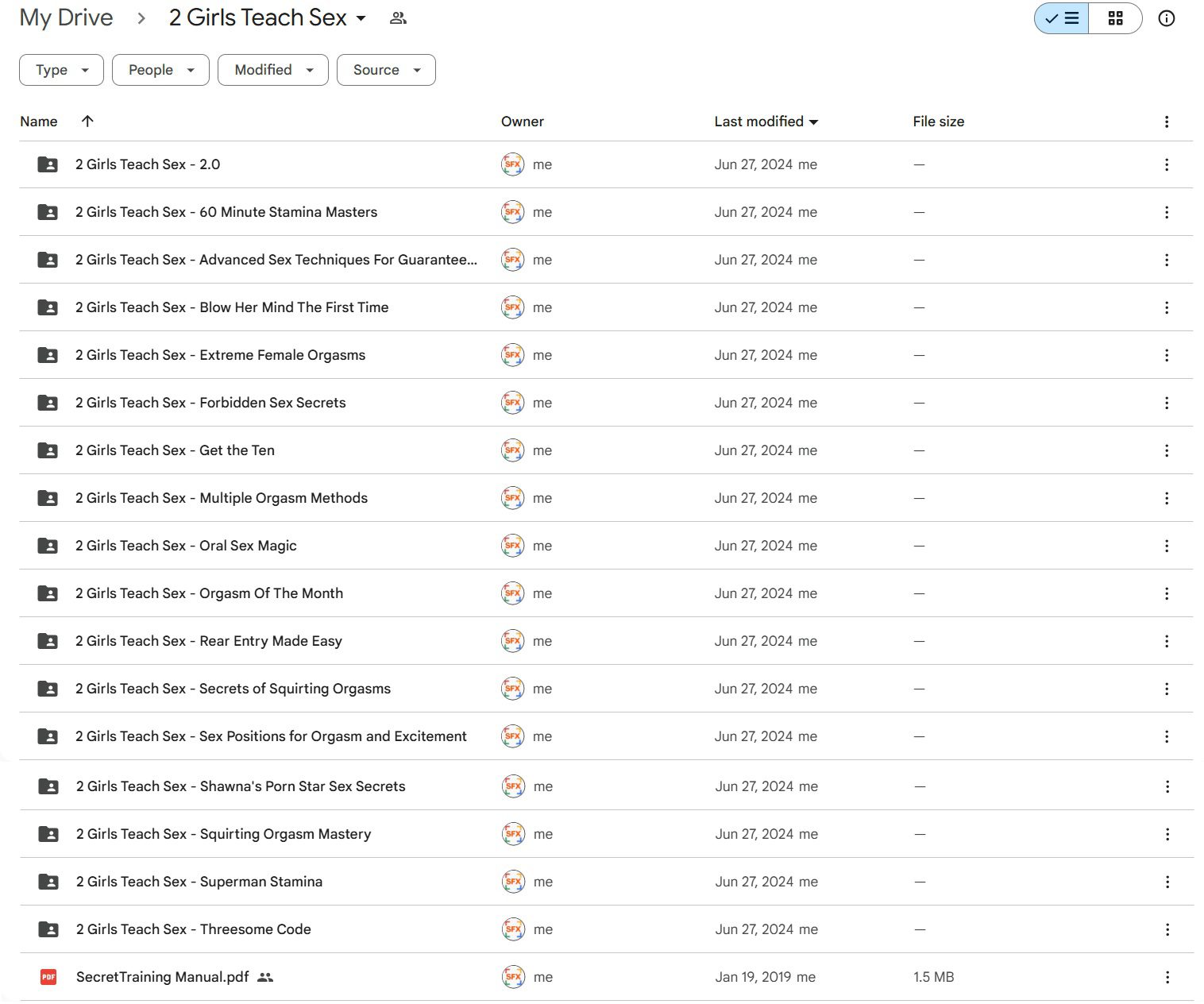Open more actions for 'Orgasm Of The Month' folder
Image resolution: width=1204 pixels, height=1004 pixels.
[x=1167, y=593]
